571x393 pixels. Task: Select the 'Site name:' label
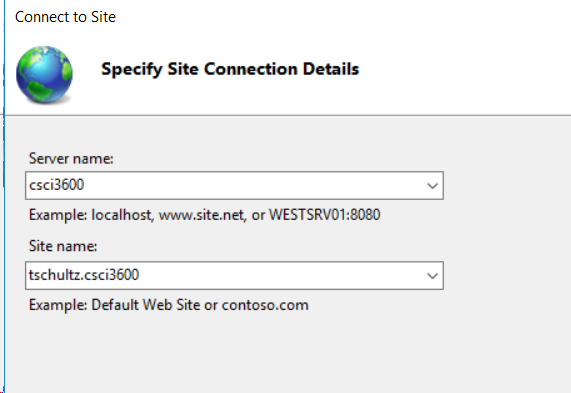63,246
